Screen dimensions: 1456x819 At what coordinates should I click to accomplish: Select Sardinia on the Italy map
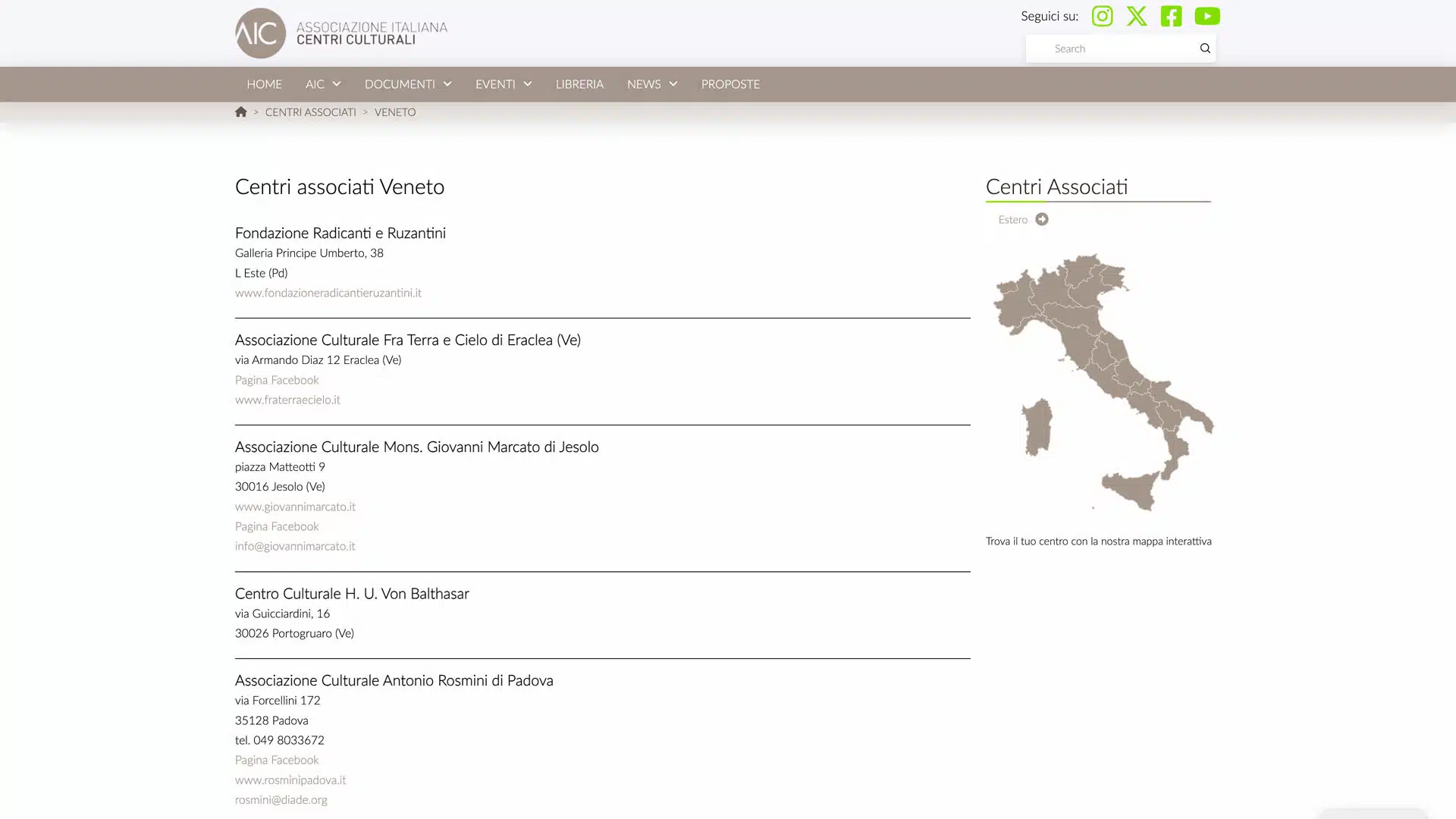pyautogui.click(x=1037, y=427)
